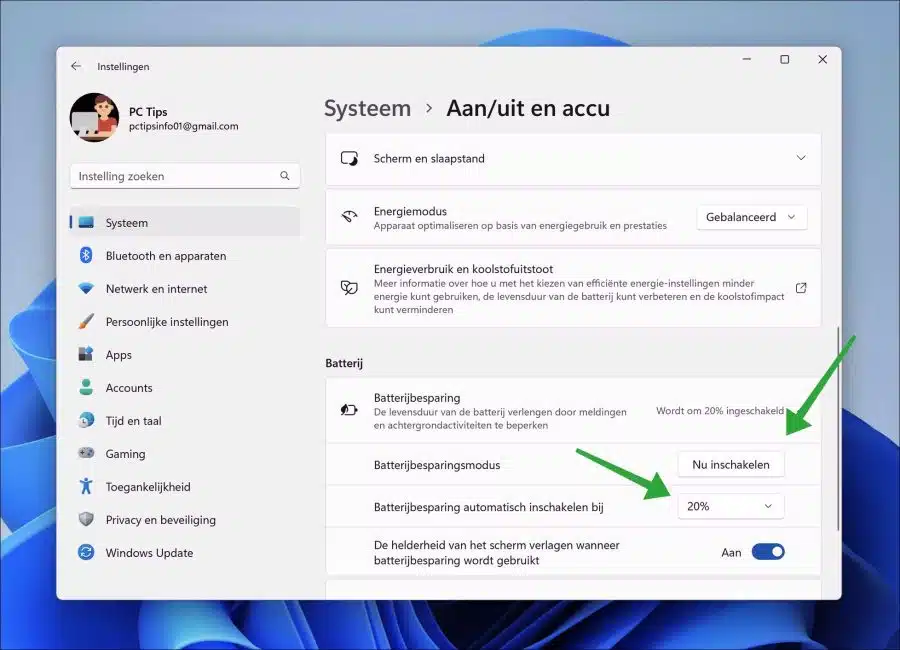Minimize the Instellingen window
Screen dimensions: 900x650
point(747,59)
